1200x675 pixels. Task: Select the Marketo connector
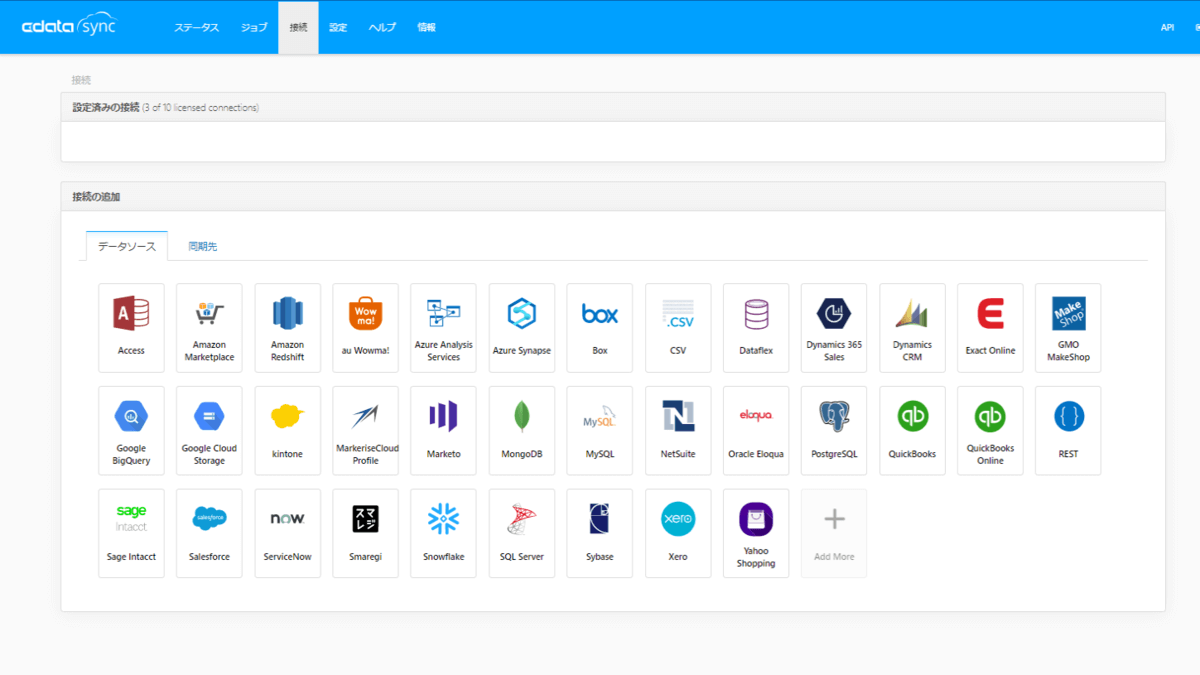click(443, 431)
